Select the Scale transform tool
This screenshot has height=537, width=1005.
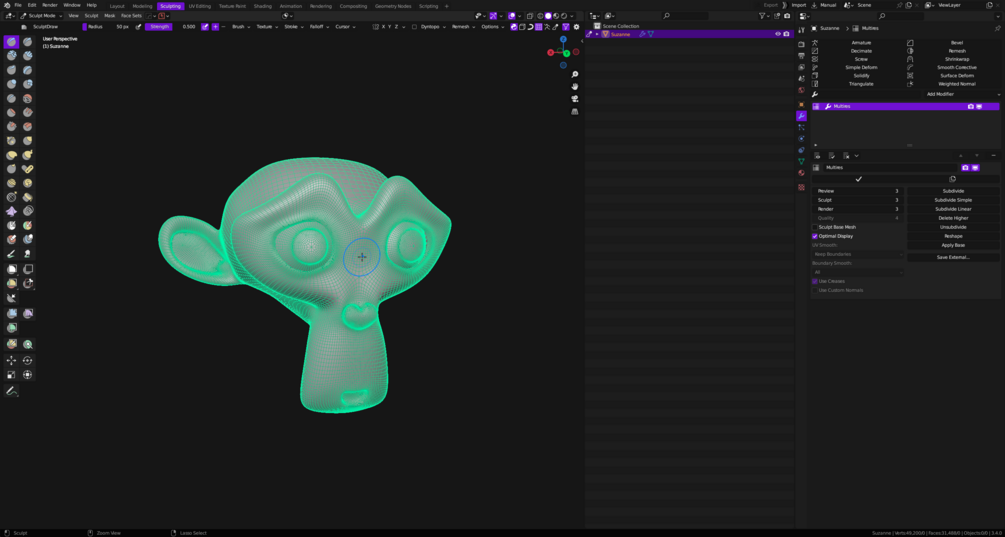click(12, 375)
